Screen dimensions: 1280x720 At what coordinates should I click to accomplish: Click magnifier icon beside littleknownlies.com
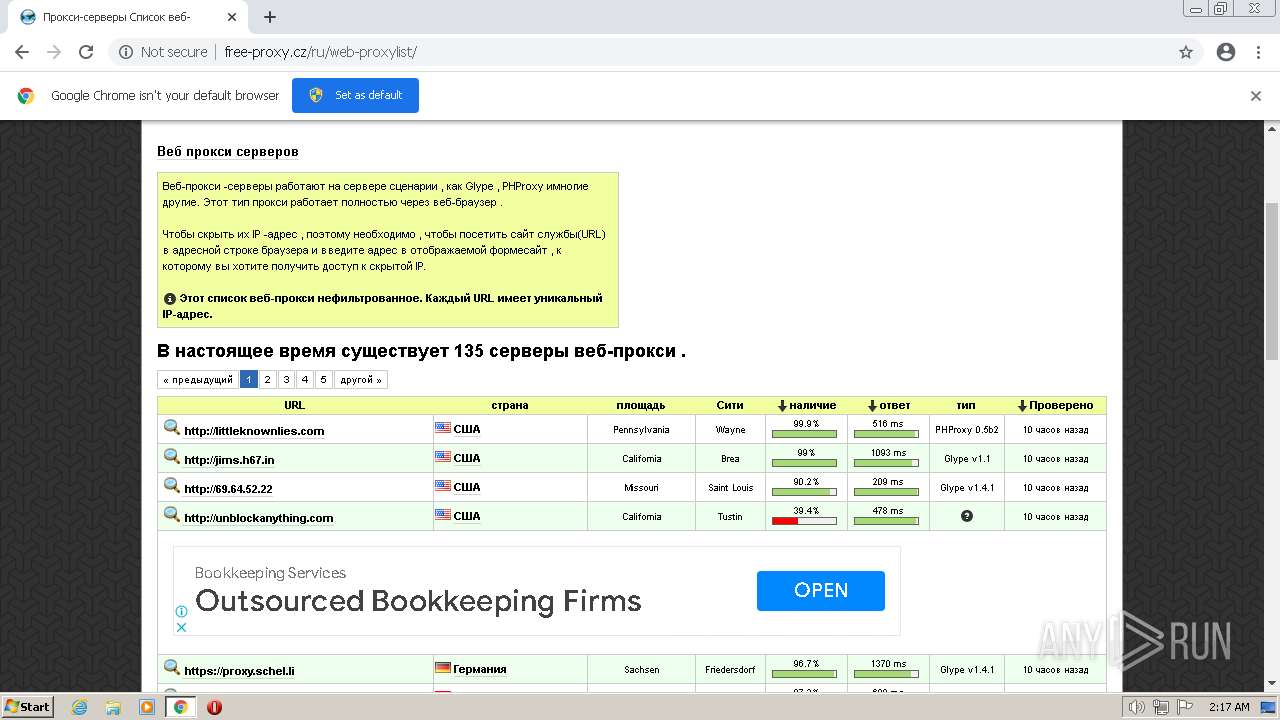pos(172,428)
